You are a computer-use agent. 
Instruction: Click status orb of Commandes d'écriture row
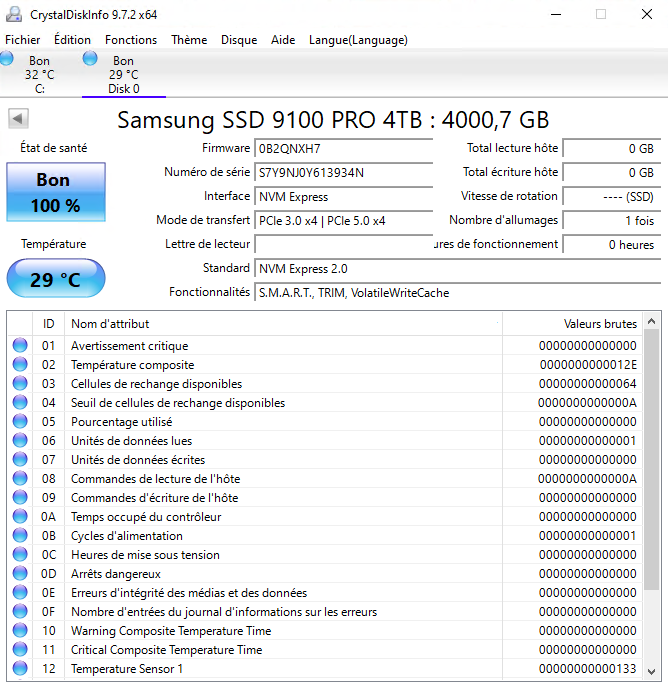click(x=20, y=497)
